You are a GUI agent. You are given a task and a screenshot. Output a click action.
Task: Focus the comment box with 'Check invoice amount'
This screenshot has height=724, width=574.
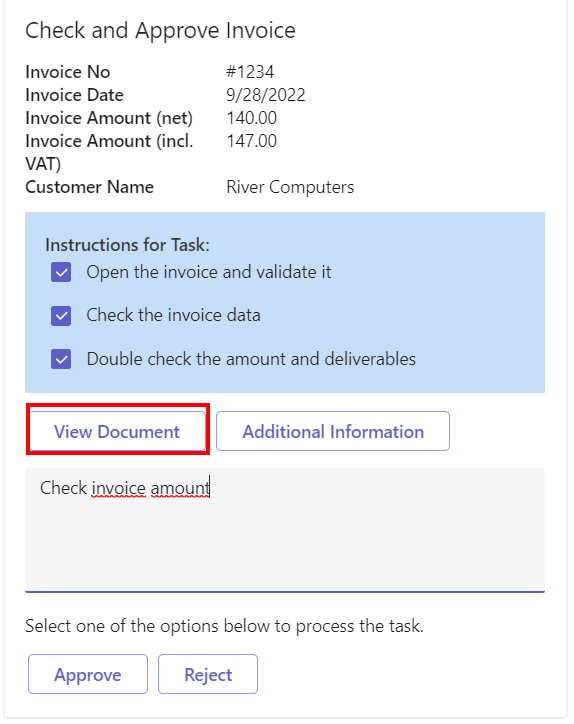click(x=285, y=530)
